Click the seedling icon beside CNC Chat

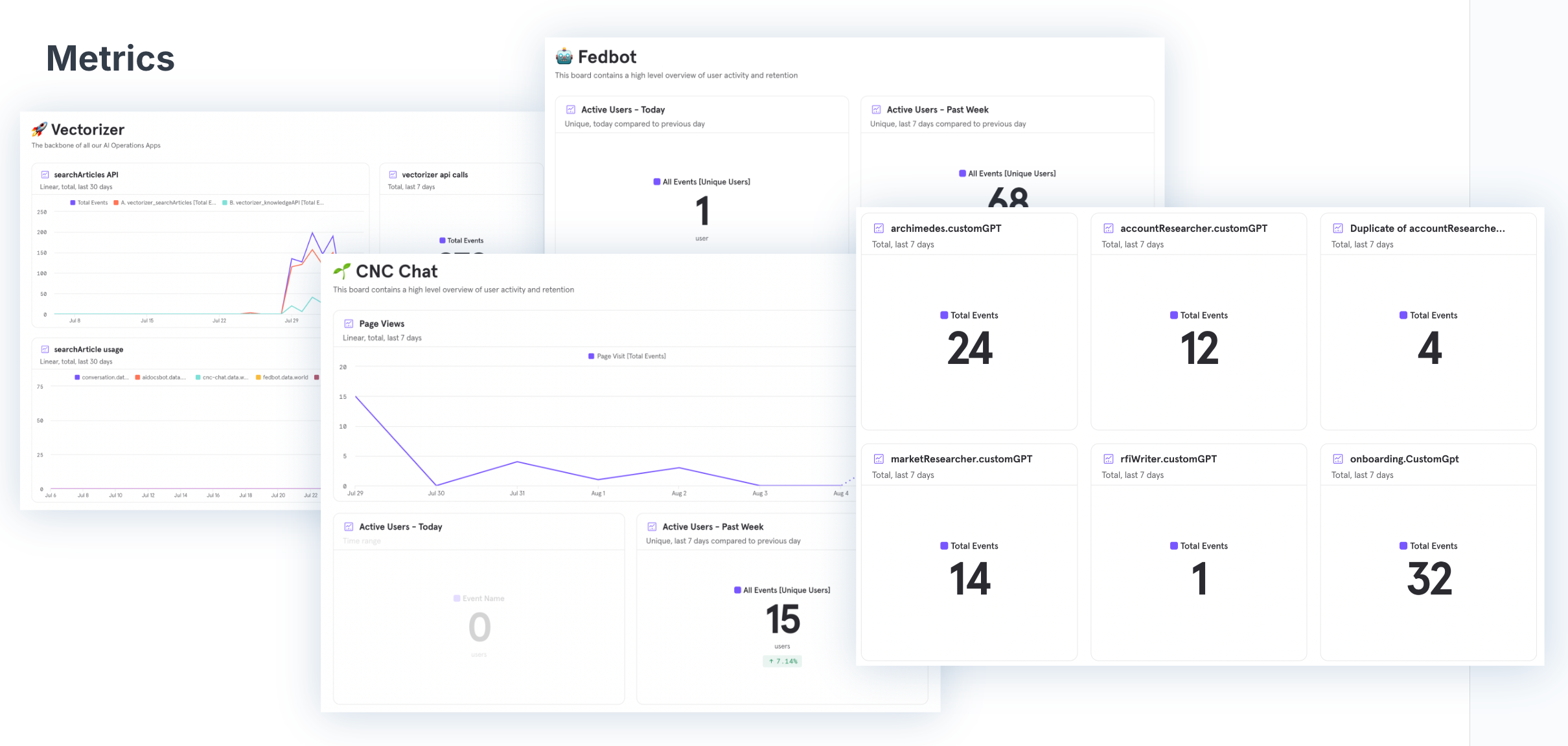click(x=342, y=271)
